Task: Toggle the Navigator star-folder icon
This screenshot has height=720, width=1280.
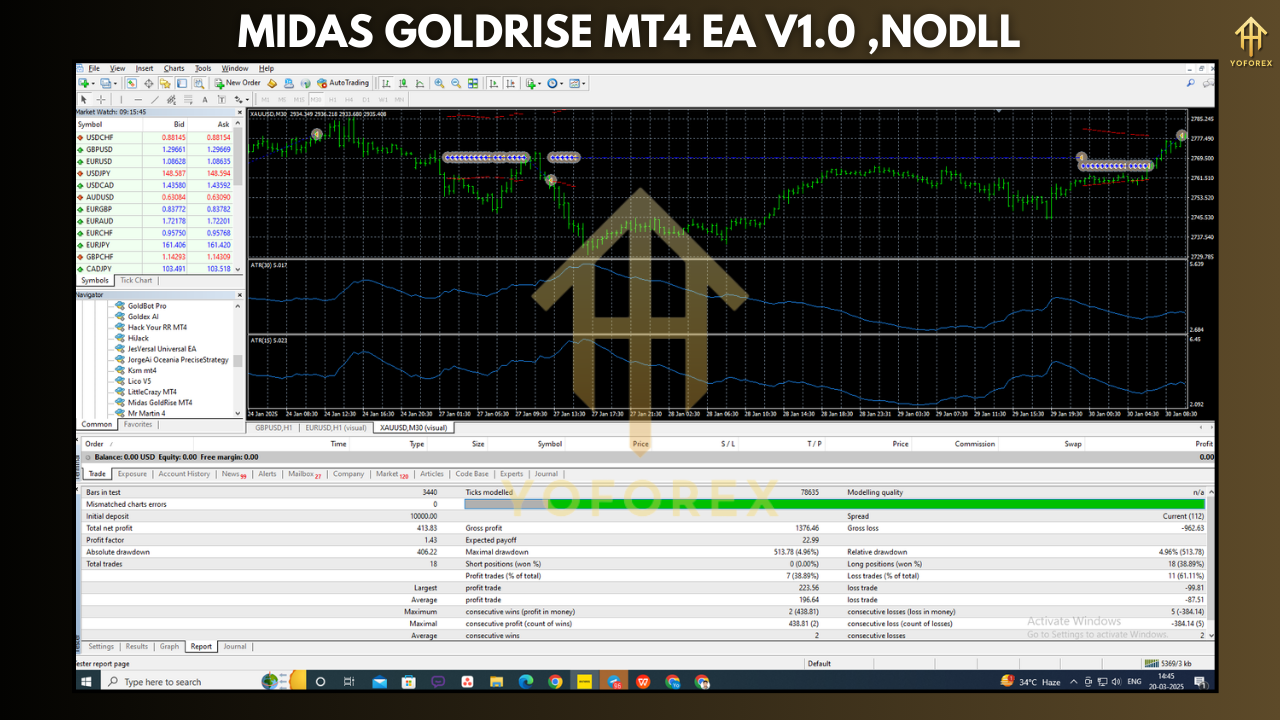Action: click(x=165, y=83)
